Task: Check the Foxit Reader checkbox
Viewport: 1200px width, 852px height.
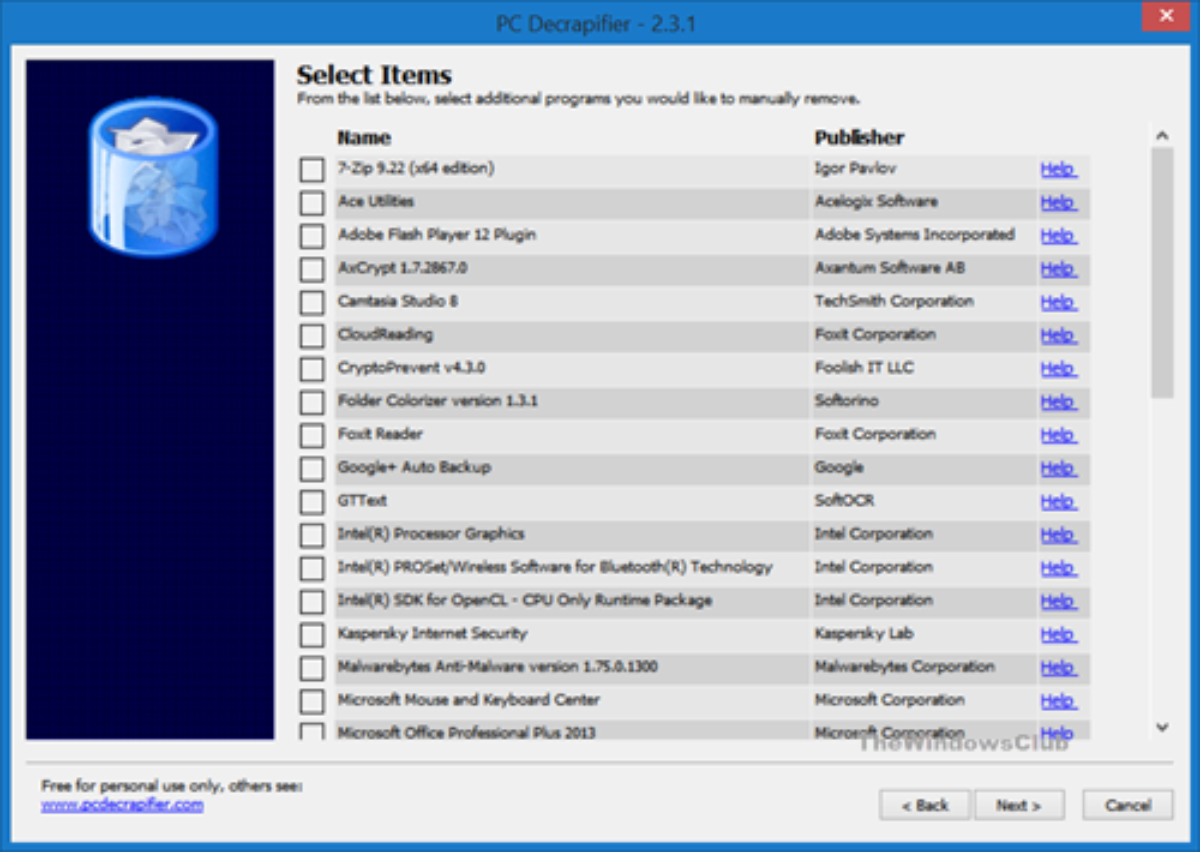Action: 312,435
